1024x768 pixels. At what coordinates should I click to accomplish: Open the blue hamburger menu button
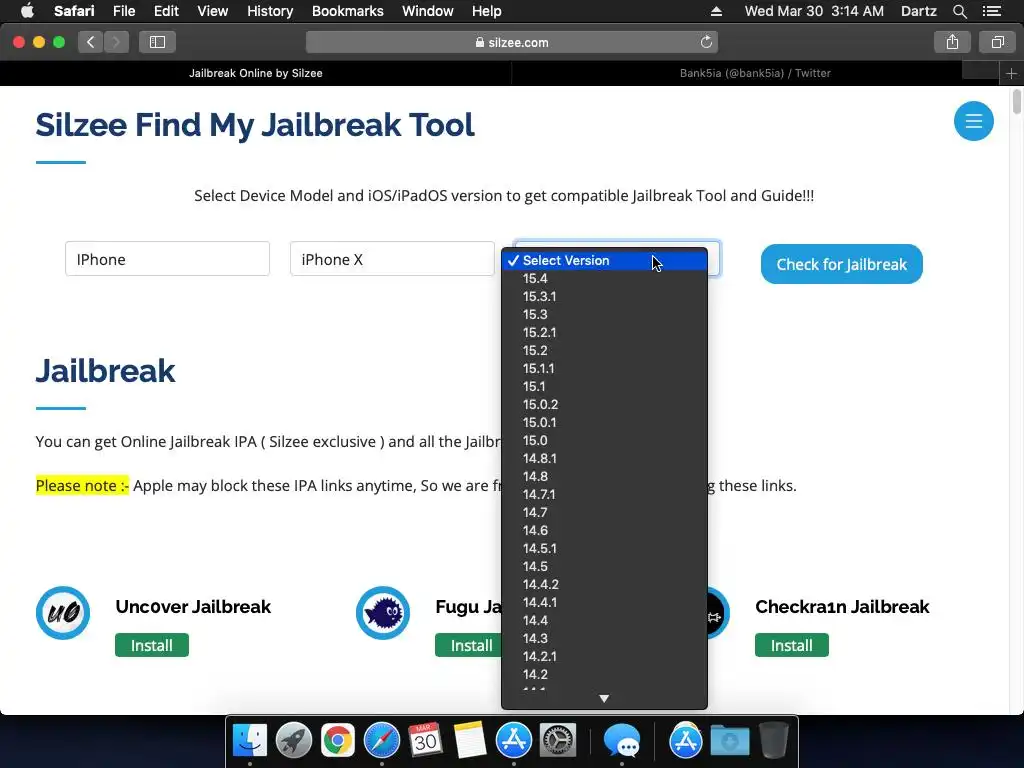973,121
